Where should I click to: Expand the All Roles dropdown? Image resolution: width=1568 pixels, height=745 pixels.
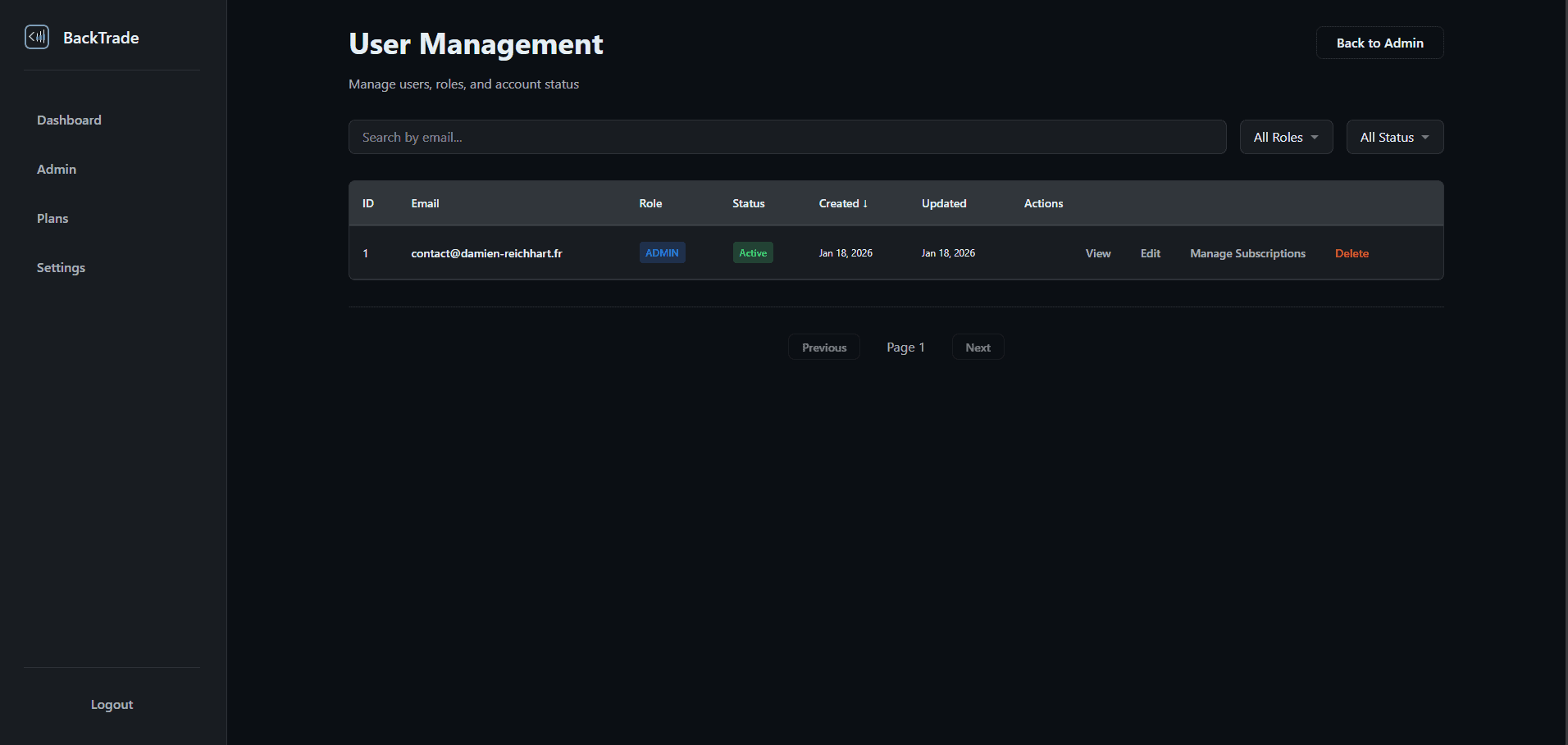pos(1285,137)
